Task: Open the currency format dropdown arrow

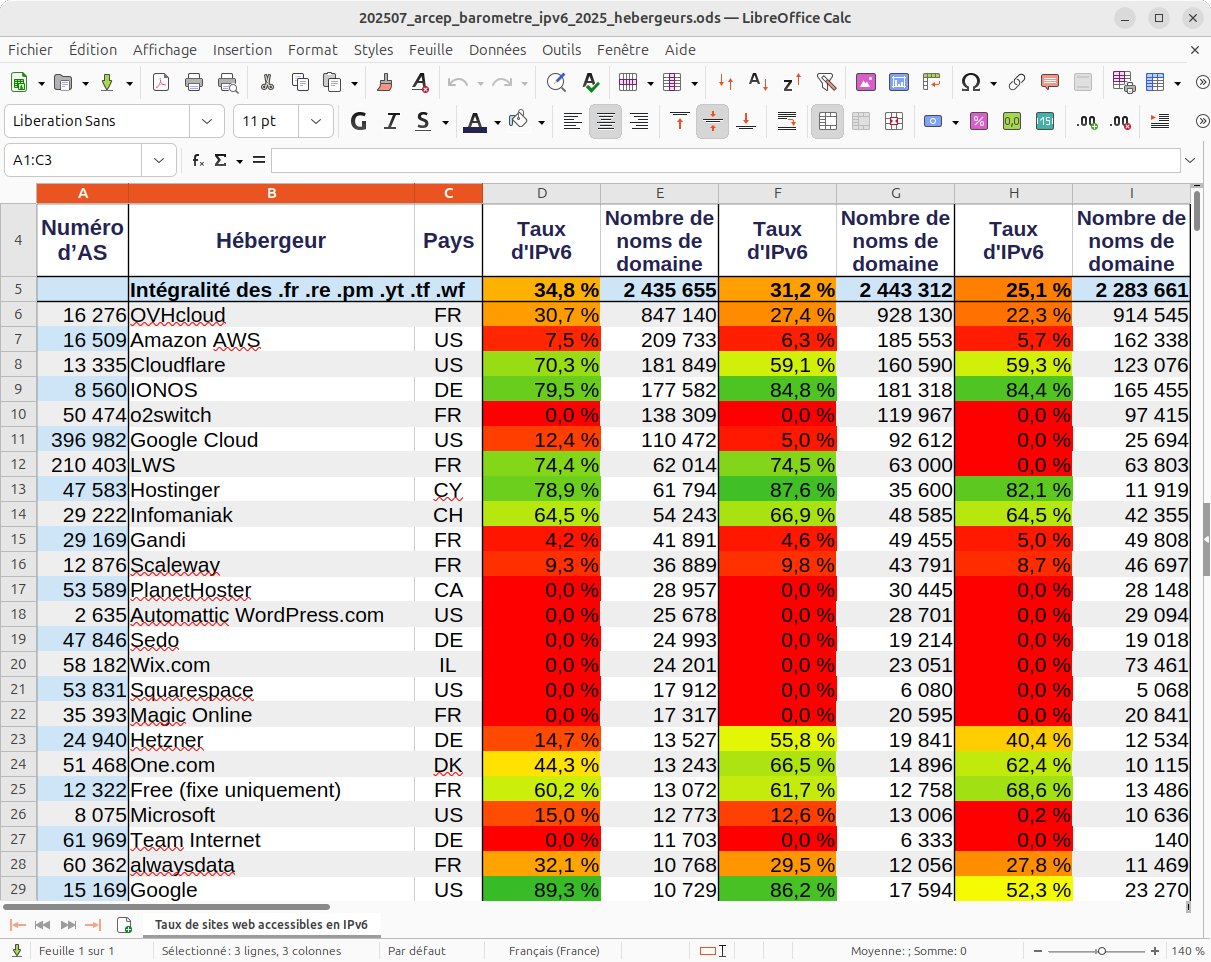Action: click(955, 122)
